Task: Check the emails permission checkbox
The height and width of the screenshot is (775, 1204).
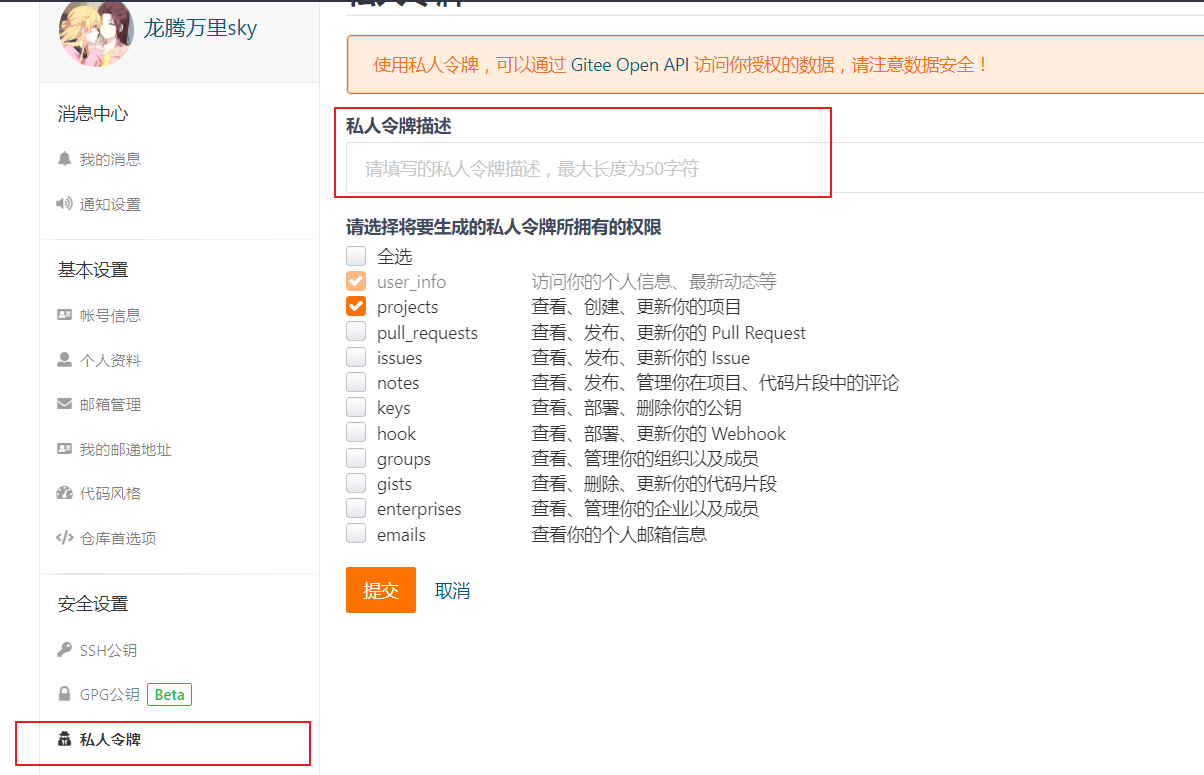Action: (x=356, y=533)
